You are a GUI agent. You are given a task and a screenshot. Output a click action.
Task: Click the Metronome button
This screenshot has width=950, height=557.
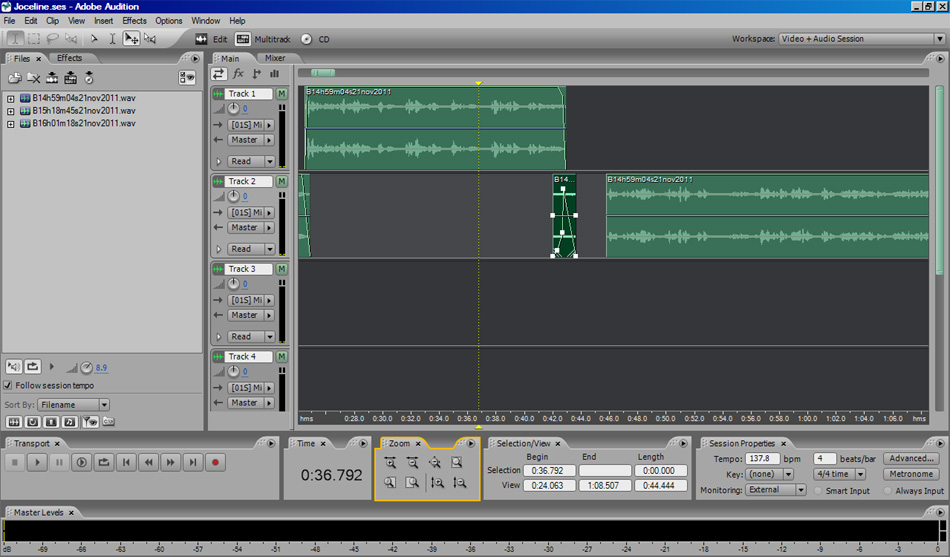pos(910,474)
